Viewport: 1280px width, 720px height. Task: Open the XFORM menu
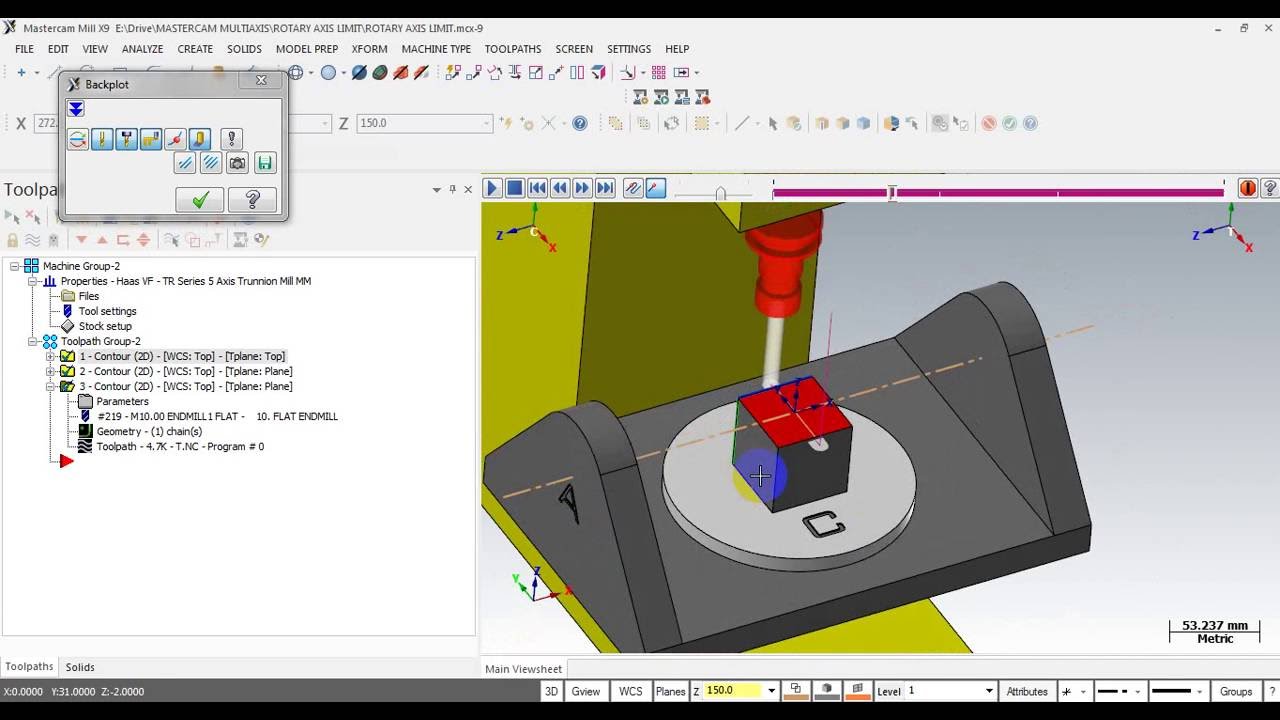(x=369, y=49)
